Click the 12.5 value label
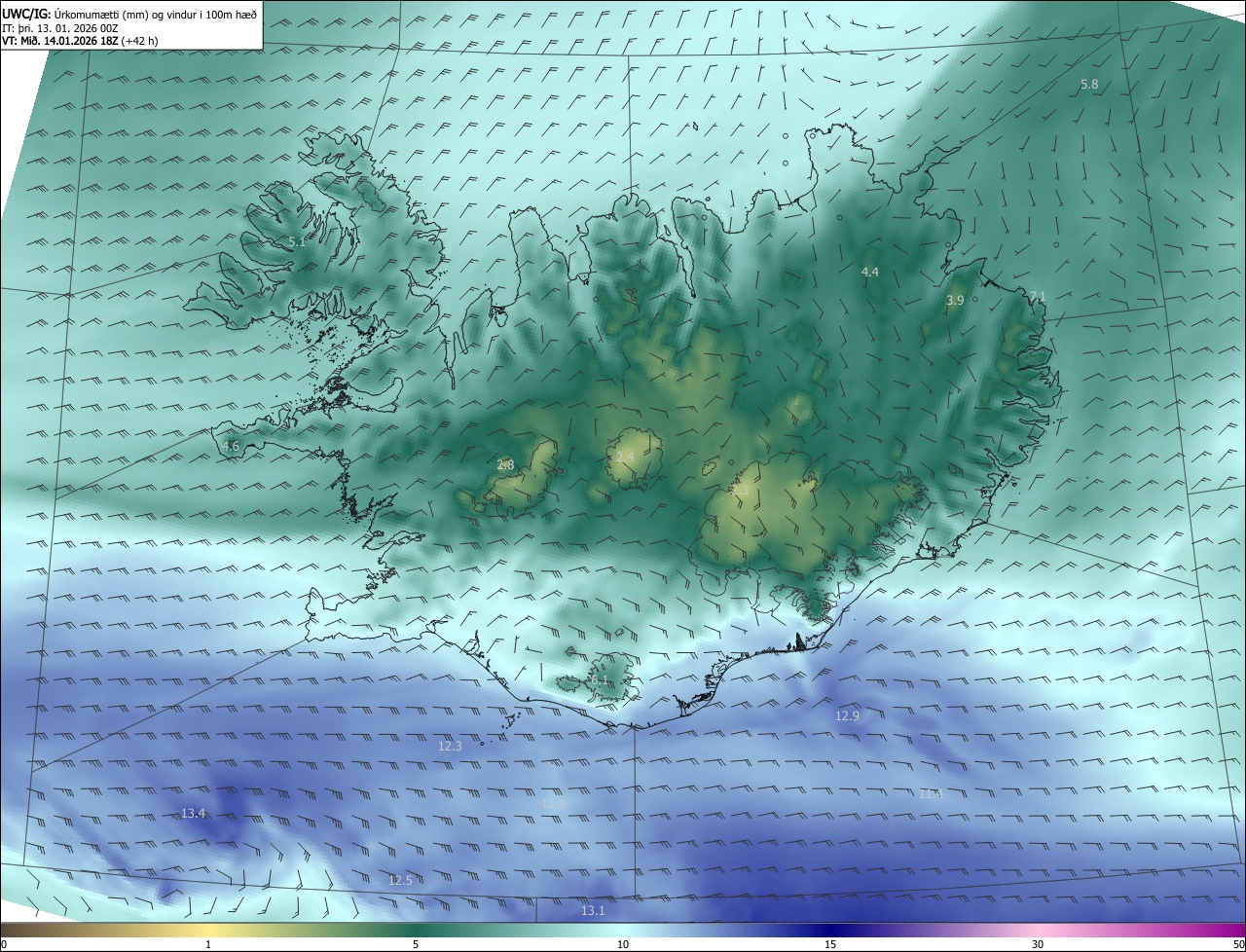 click(x=400, y=881)
